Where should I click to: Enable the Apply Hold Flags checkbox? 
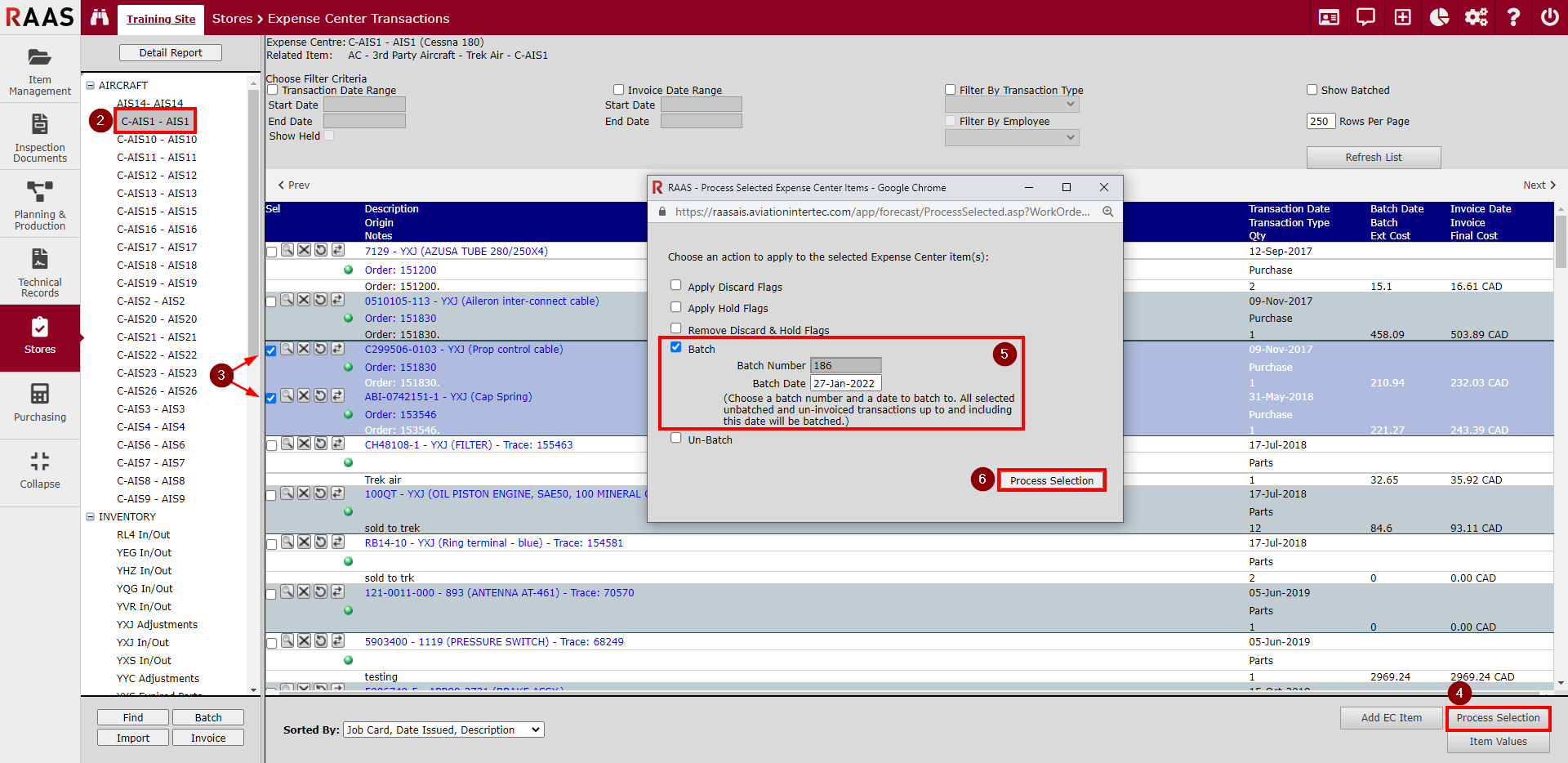[675, 307]
